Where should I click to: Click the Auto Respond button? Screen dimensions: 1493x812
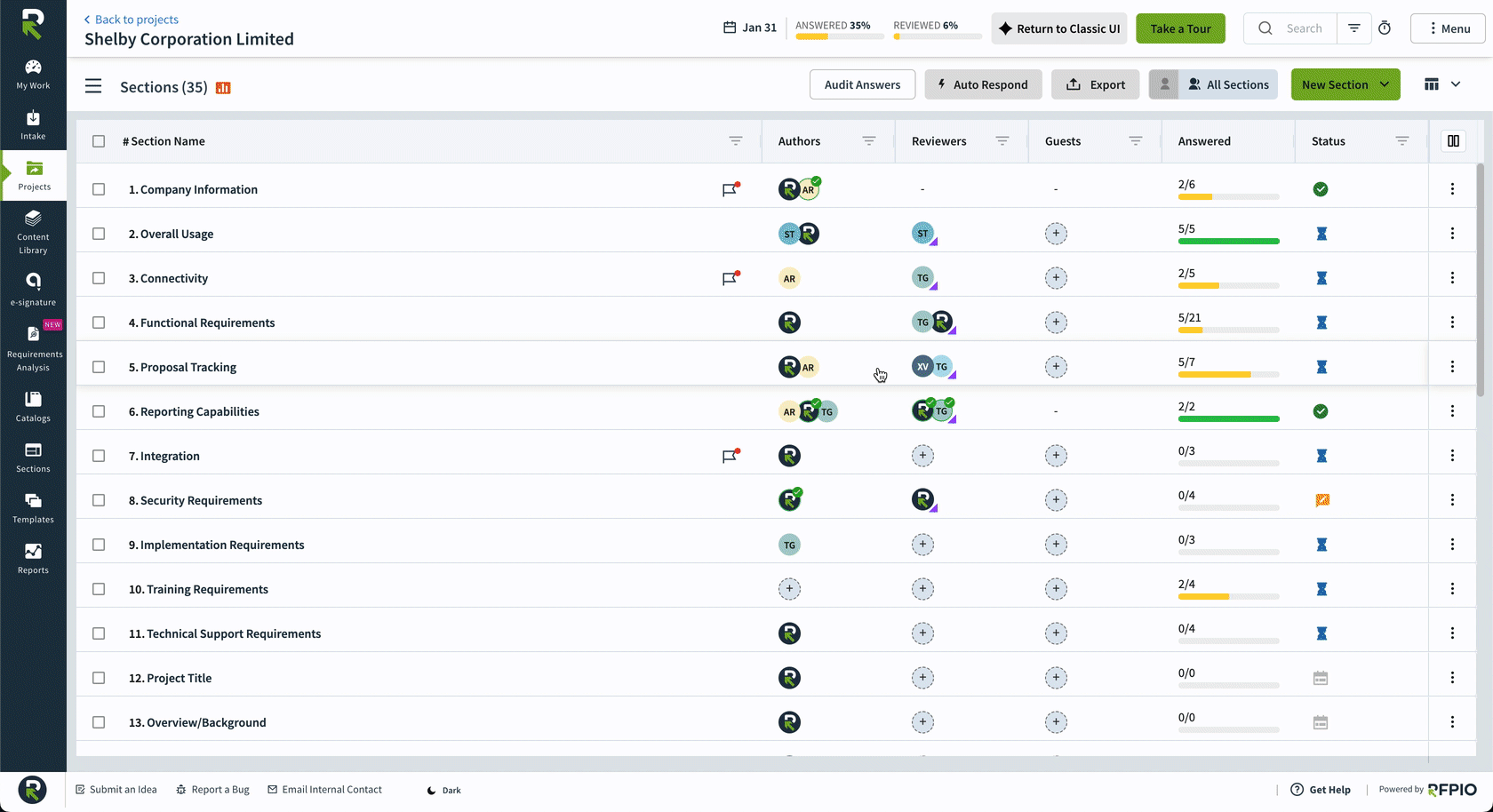pos(983,84)
